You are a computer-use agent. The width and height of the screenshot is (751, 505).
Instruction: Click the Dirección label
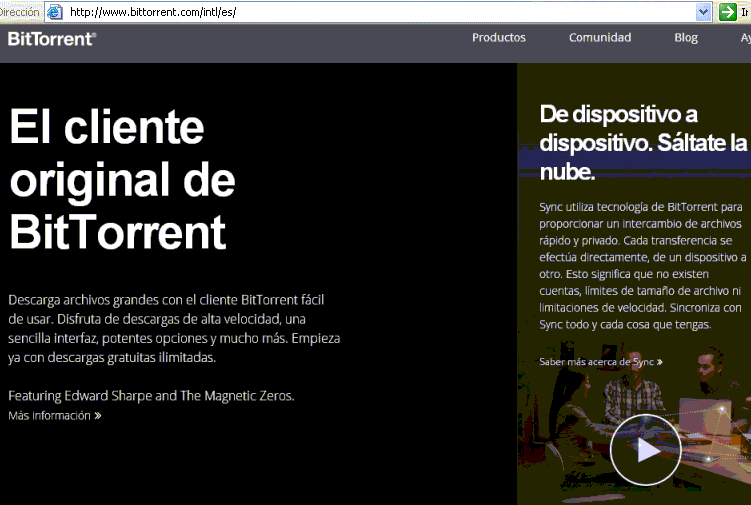(x=19, y=12)
